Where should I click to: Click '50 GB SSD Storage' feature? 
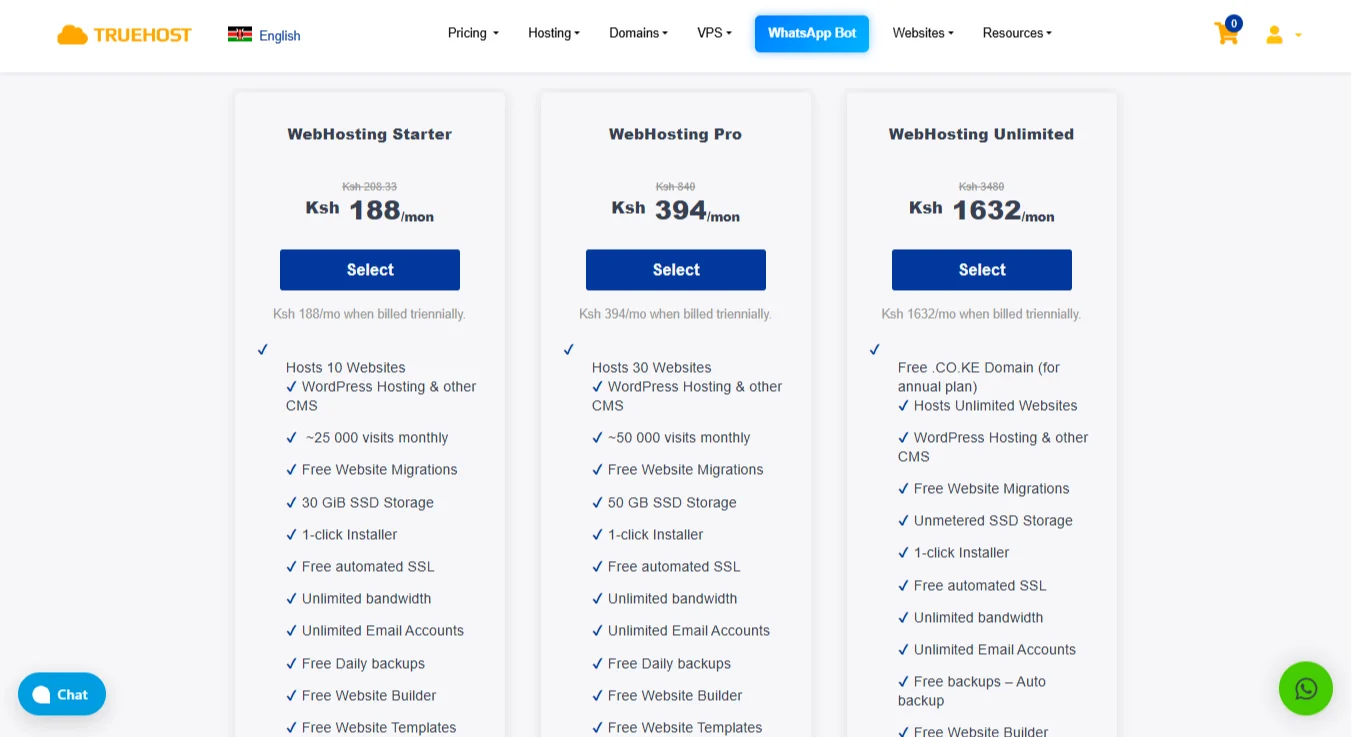pyautogui.click(x=672, y=503)
